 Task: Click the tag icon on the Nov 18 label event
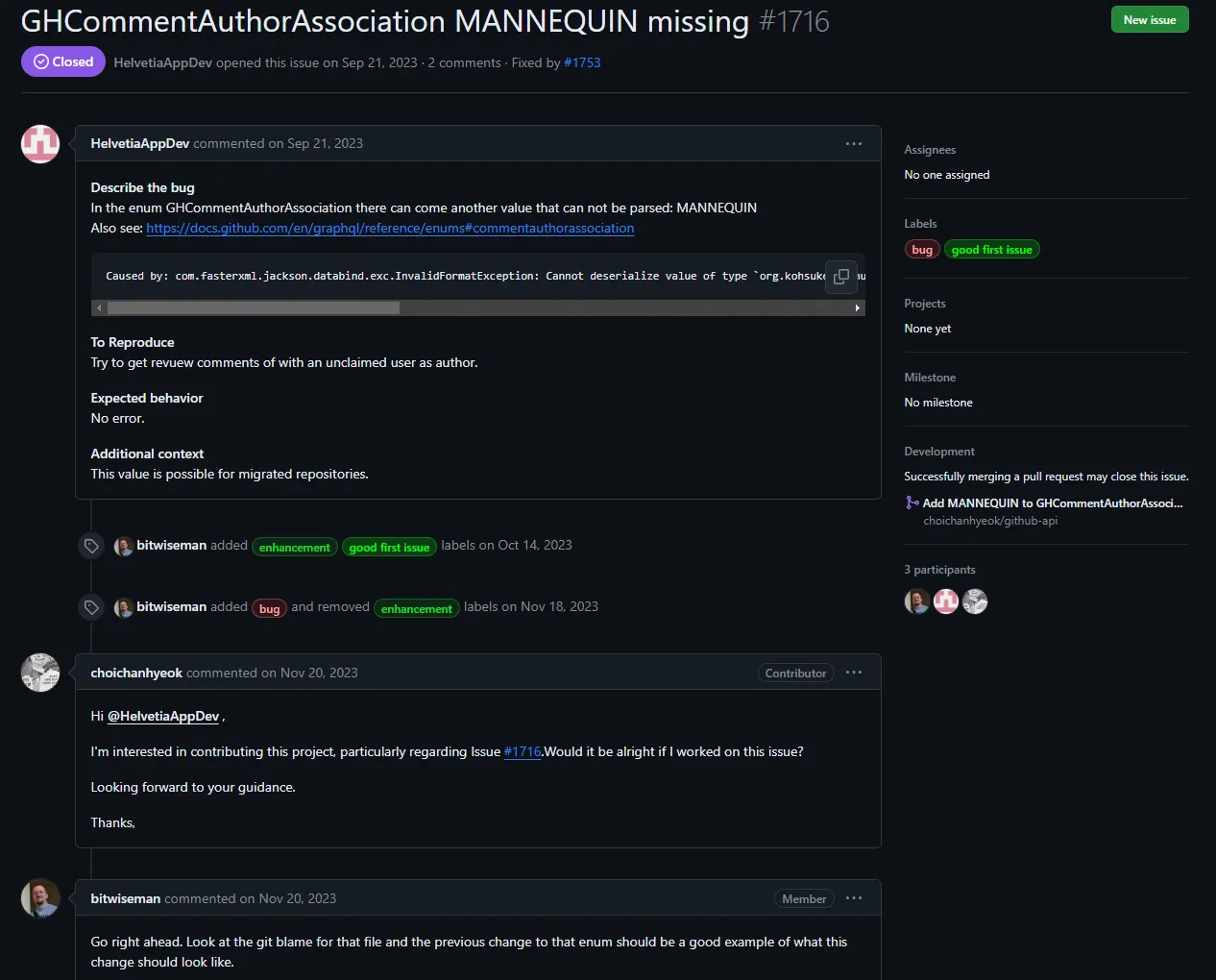click(x=91, y=607)
